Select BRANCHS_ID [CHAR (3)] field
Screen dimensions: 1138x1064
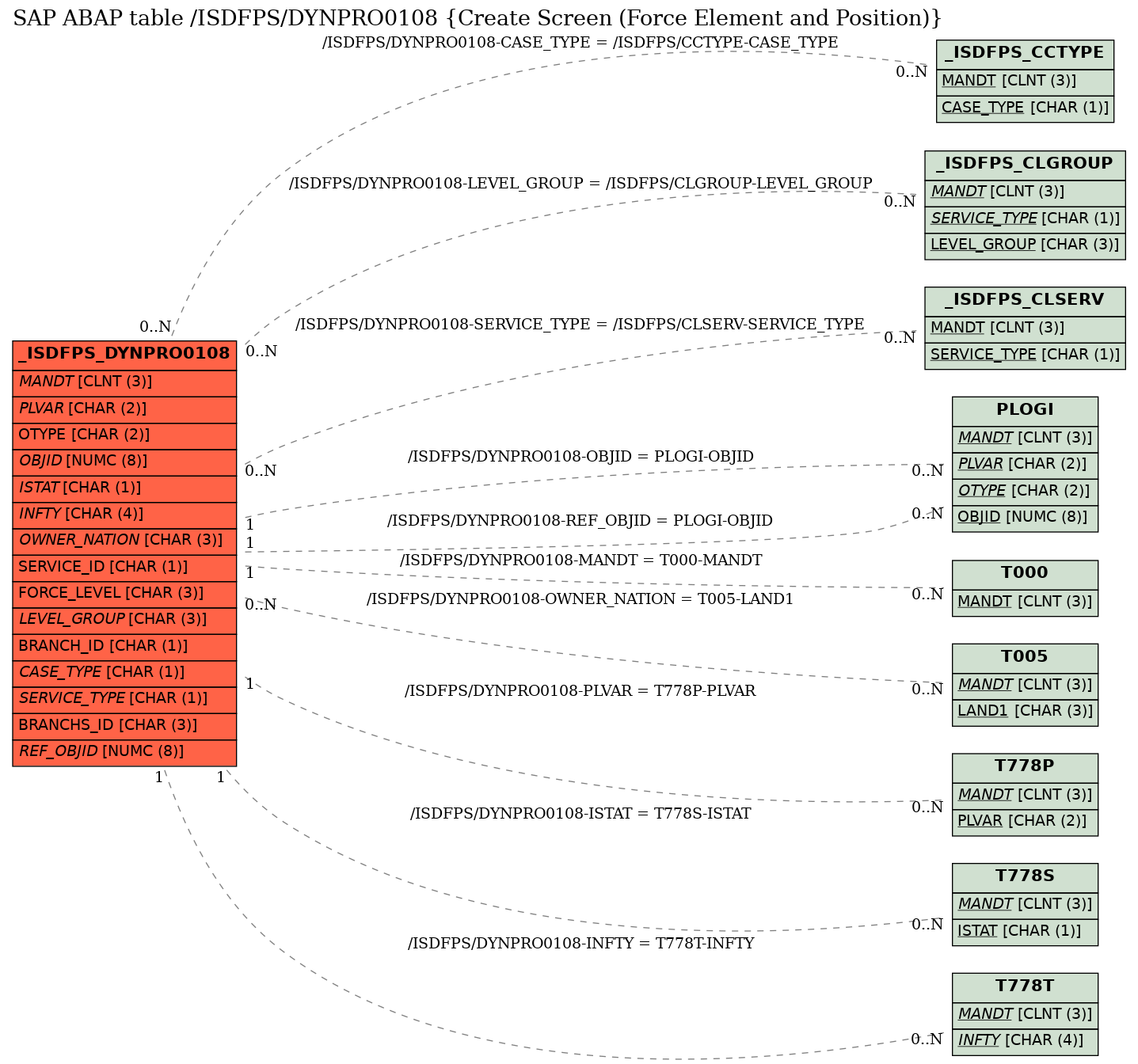[124, 725]
